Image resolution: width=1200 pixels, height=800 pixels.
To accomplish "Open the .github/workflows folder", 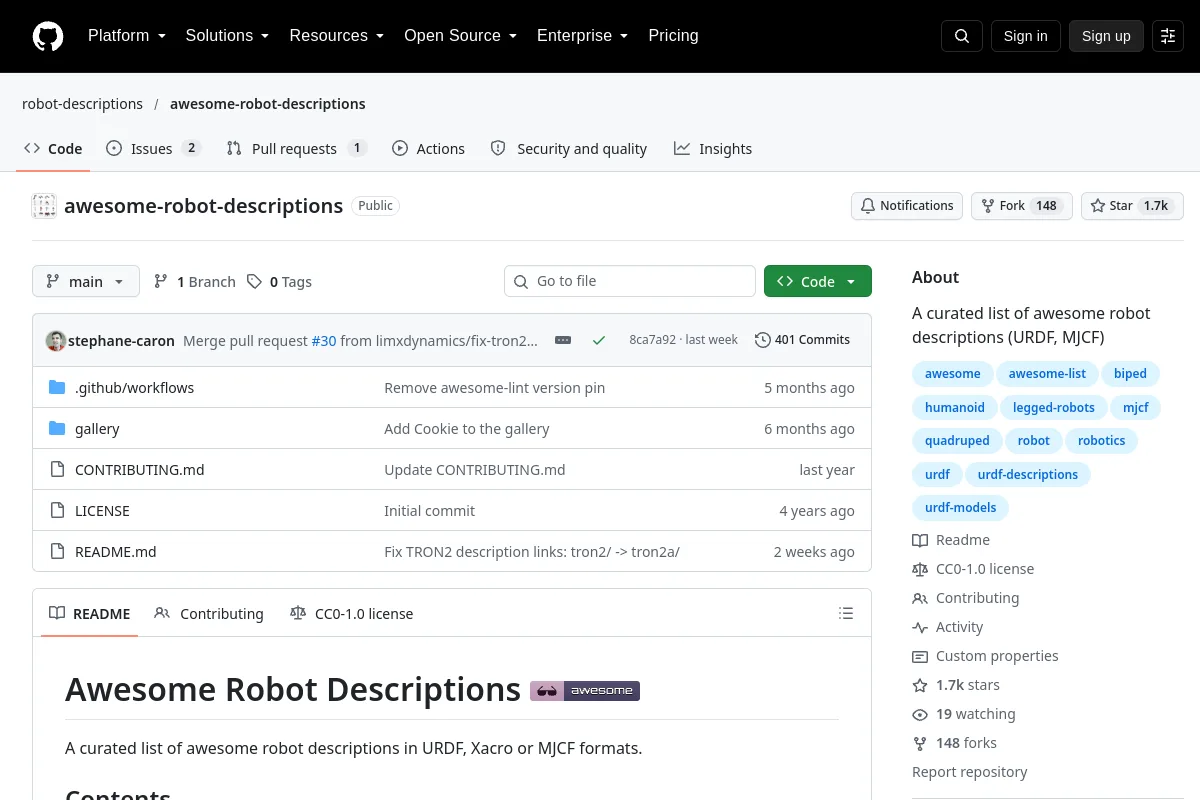I will click(x=135, y=387).
